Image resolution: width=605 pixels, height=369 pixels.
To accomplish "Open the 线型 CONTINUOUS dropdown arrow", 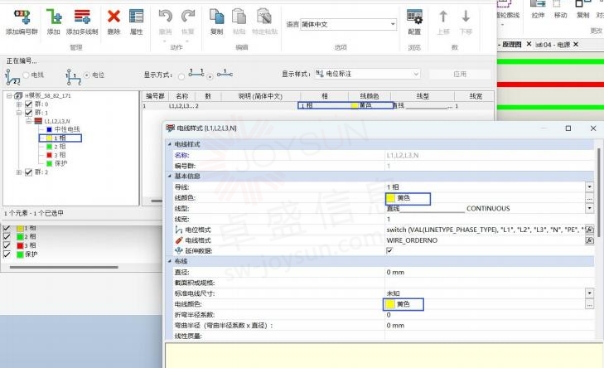I will pyautogui.click(x=589, y=208).
